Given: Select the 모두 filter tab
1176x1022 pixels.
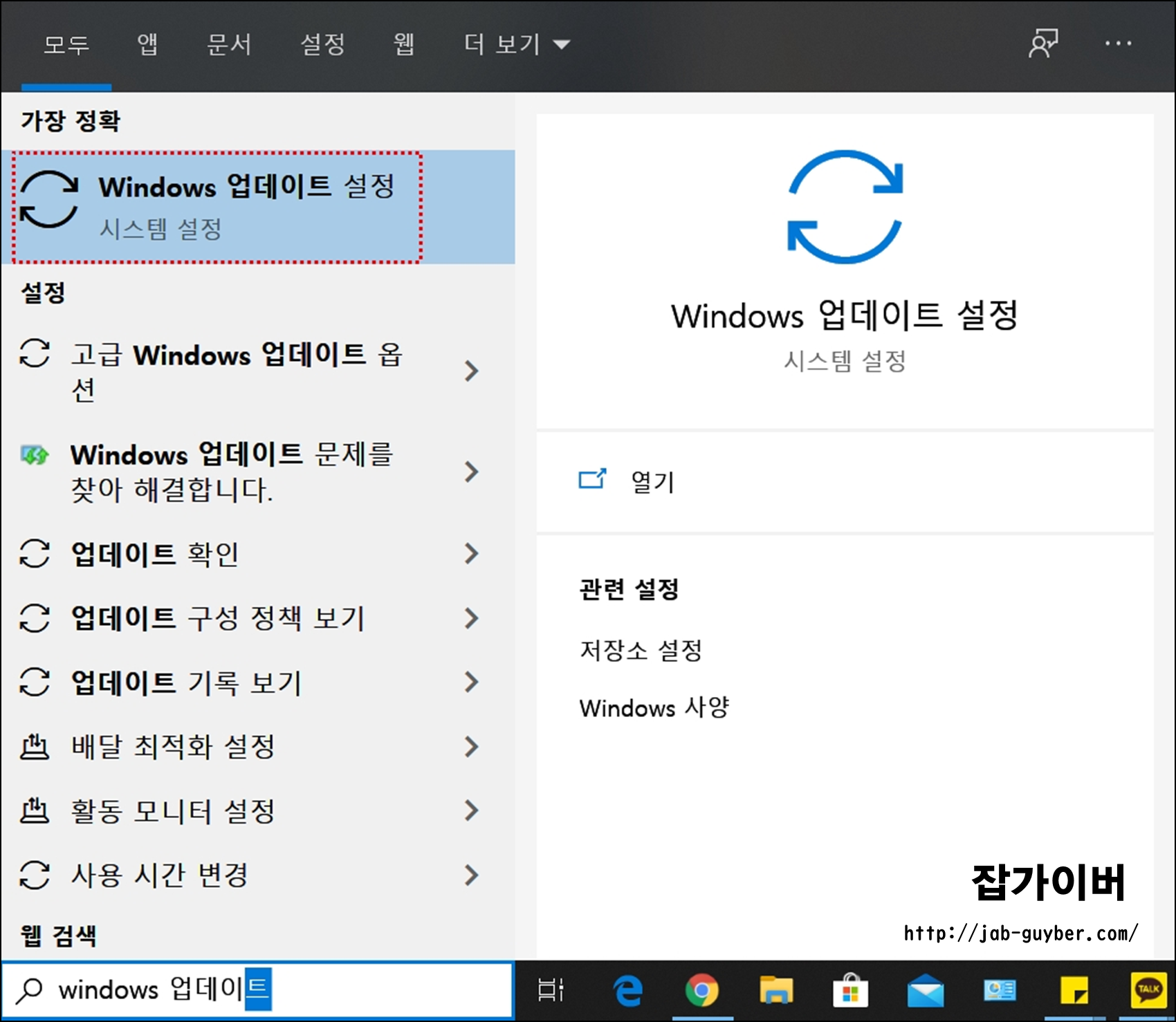Looking at the screenshot, I should 66,44.
